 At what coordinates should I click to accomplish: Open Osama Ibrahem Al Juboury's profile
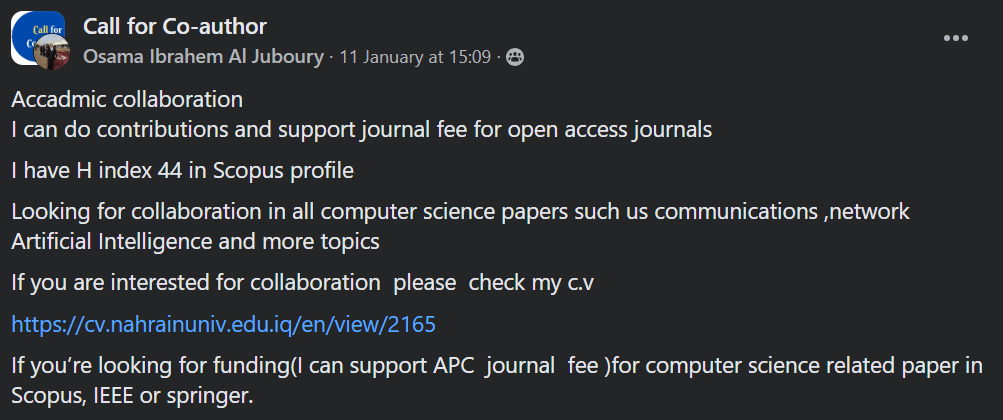(204, 57)
